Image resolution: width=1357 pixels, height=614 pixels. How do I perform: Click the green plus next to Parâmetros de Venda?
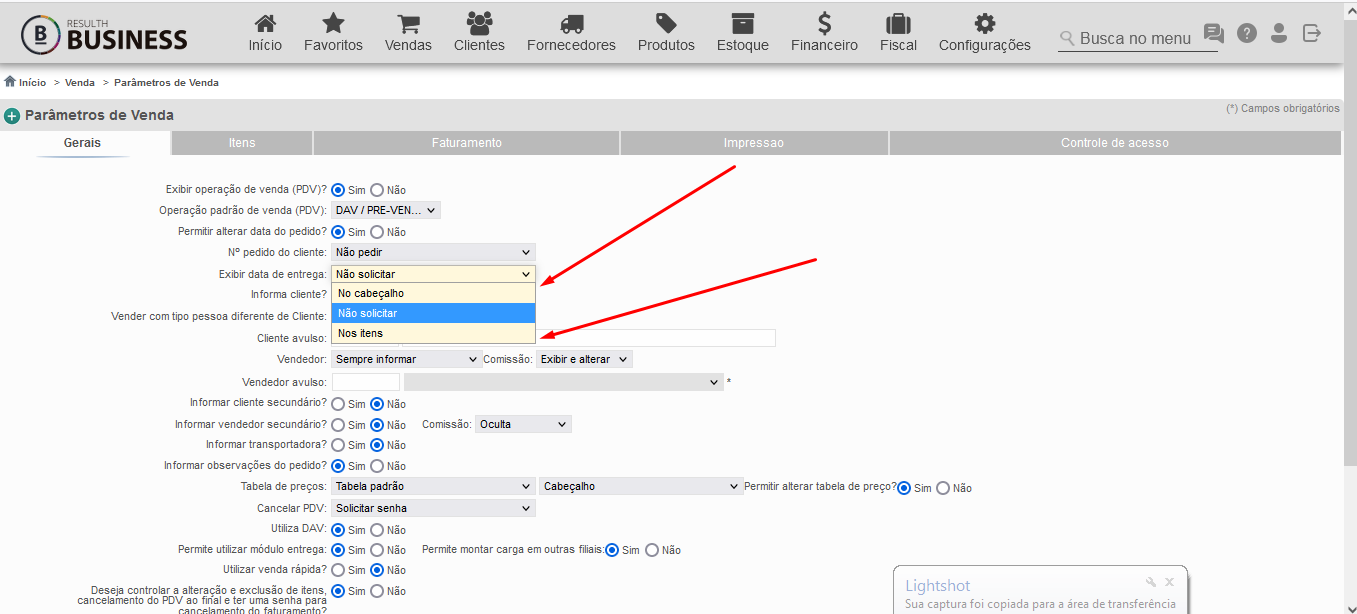point(12,116)
